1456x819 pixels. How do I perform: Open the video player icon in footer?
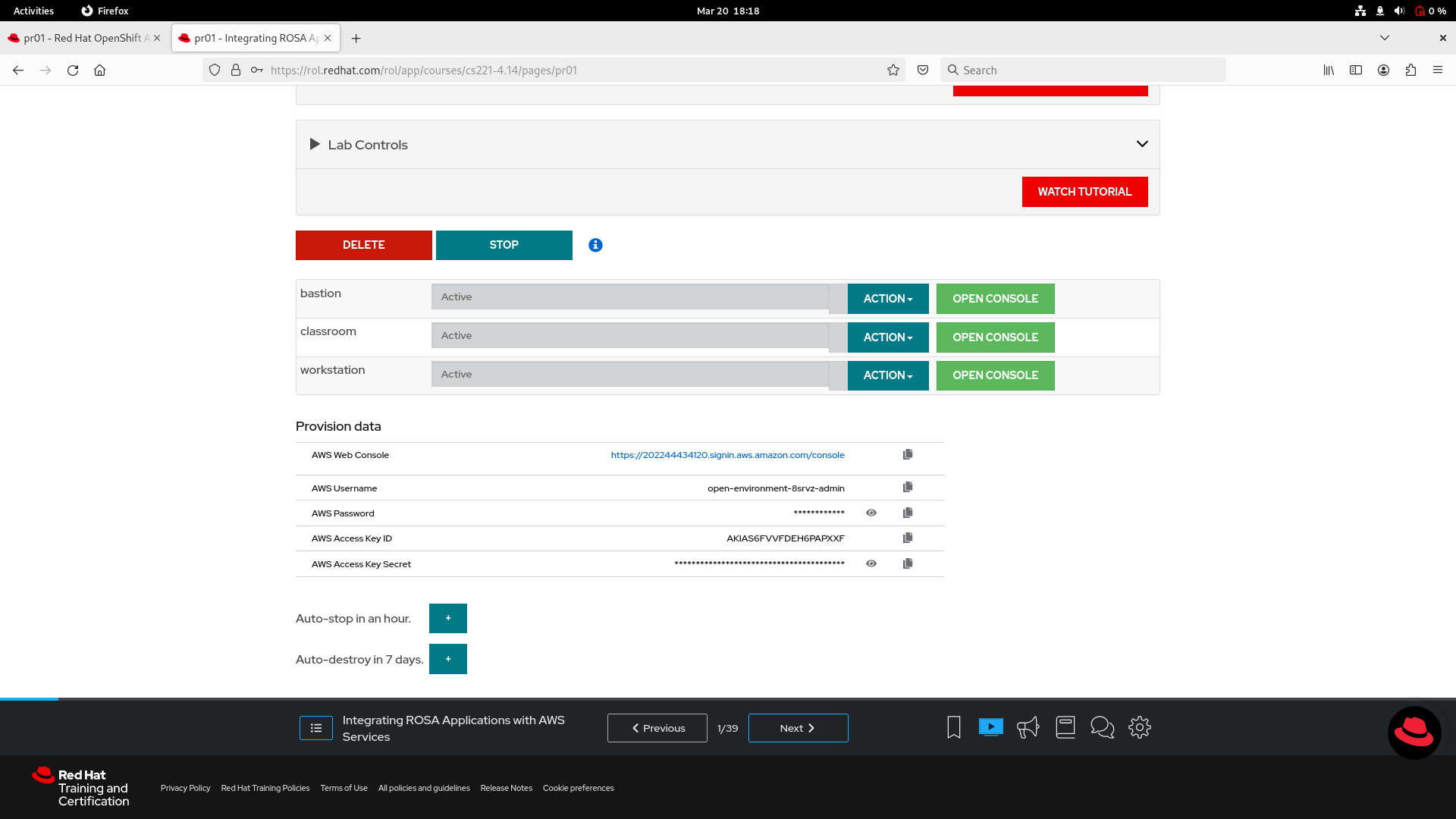point(990,727)
